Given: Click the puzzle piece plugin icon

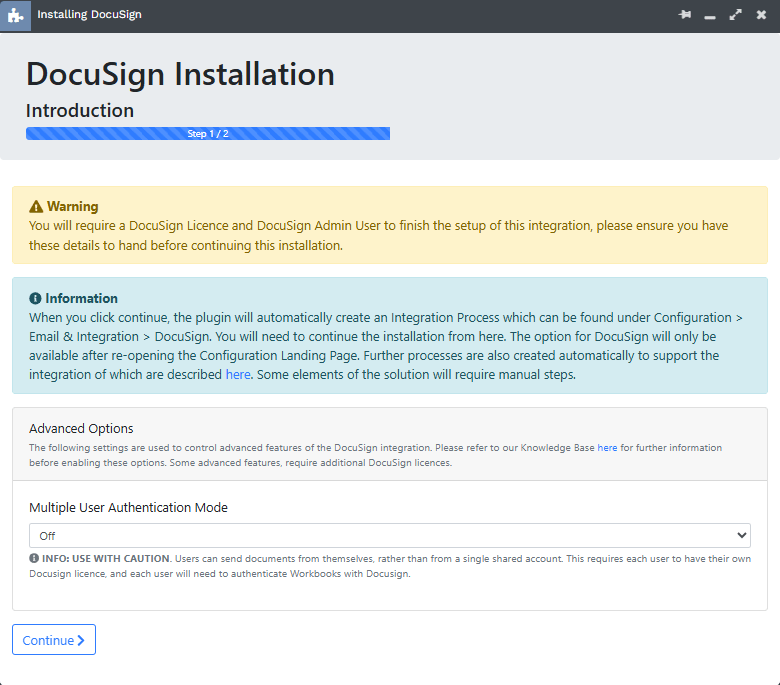Looking at the screenshot, I should click(x=15, y=15).
